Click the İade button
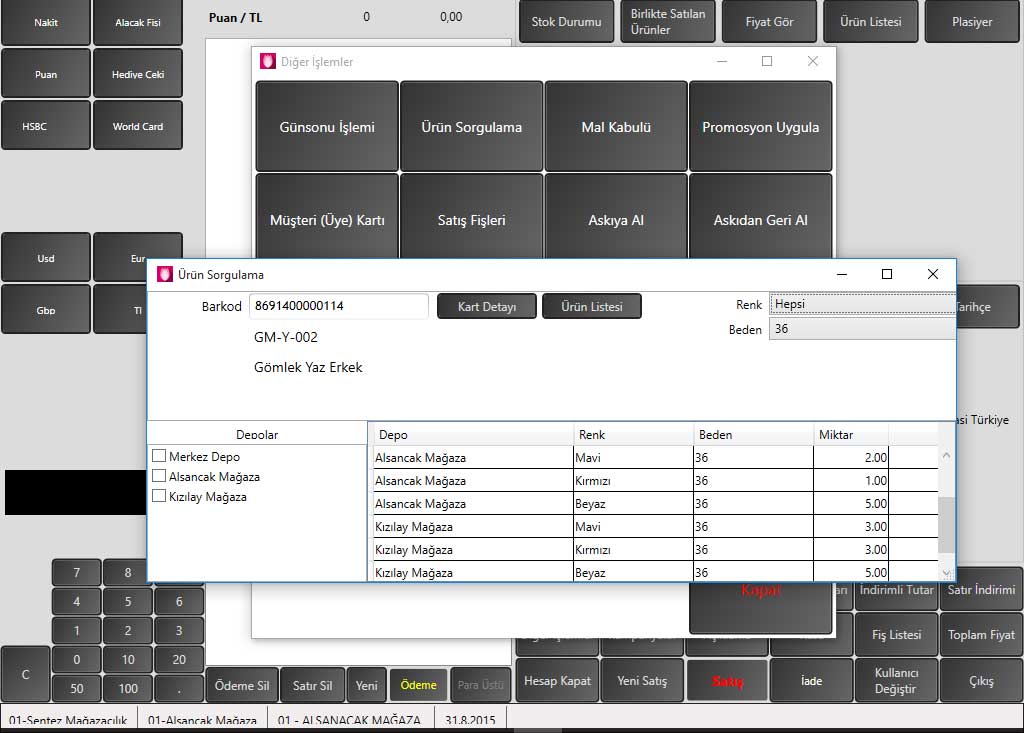1024x733 pixels. coord(812,681)
